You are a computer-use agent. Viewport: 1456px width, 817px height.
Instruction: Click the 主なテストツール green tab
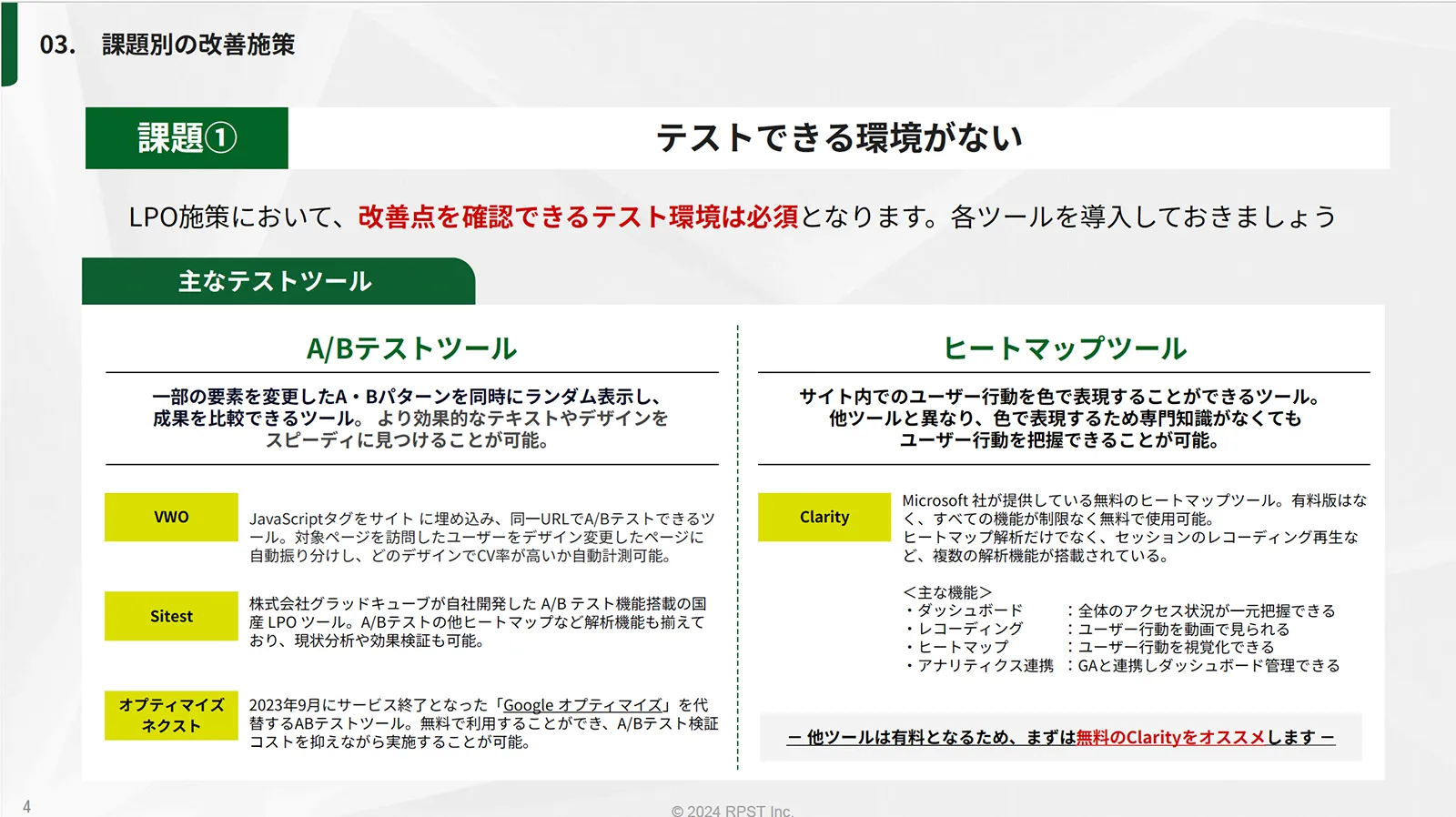(x=276, y=281)
